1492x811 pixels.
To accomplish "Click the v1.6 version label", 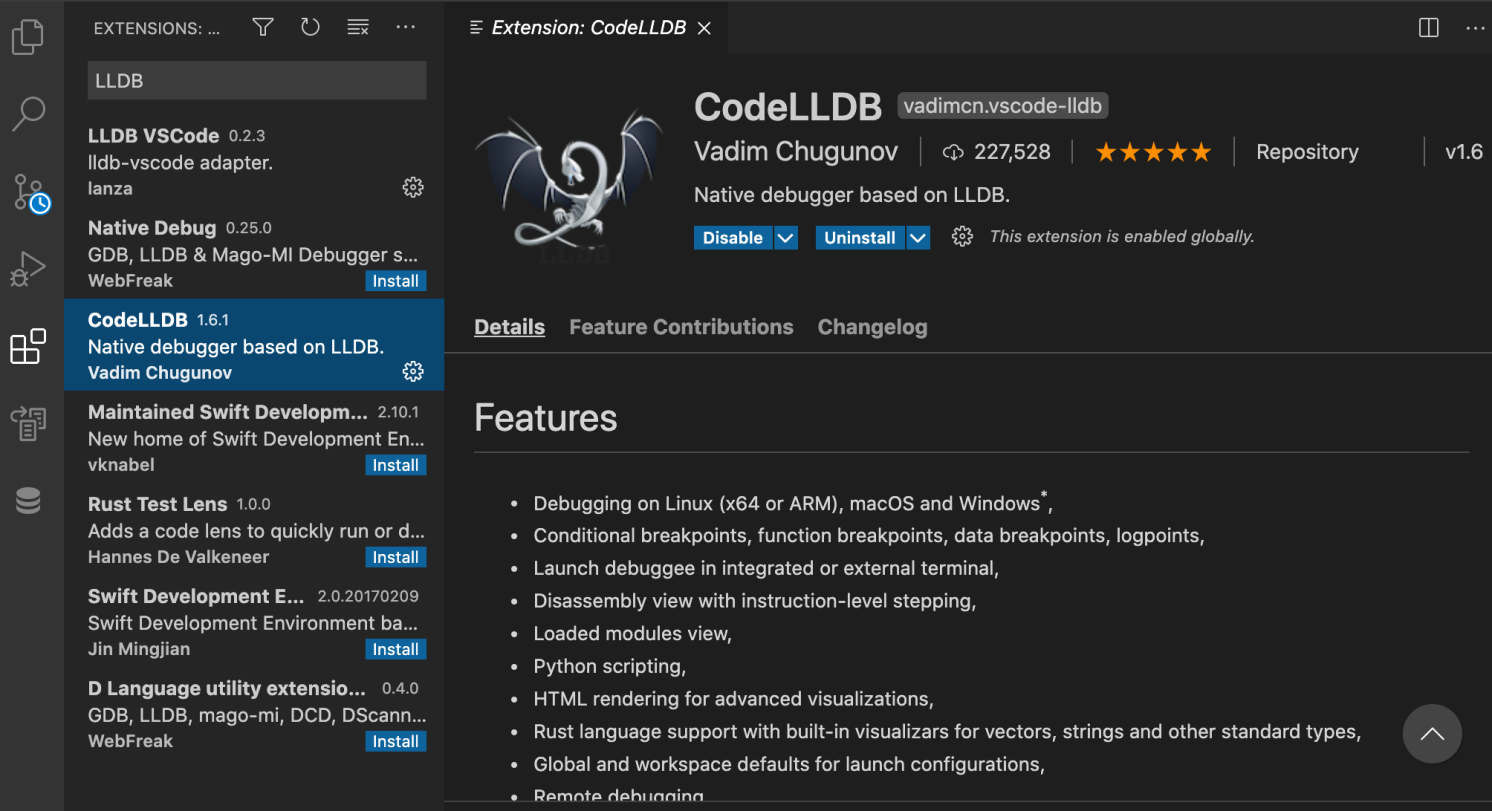I will (1464, 152).
